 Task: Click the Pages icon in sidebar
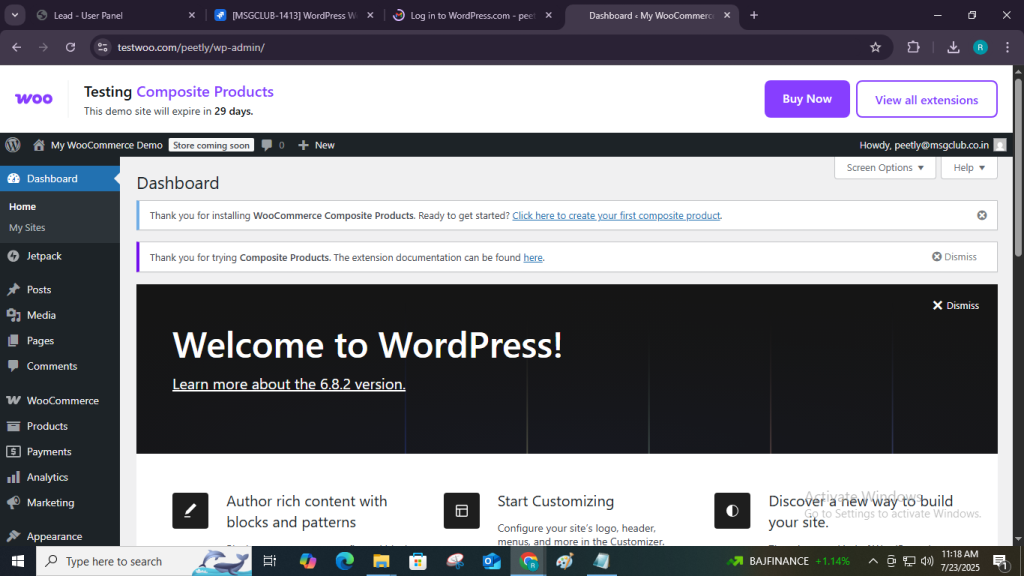click(x=13, y=340)
